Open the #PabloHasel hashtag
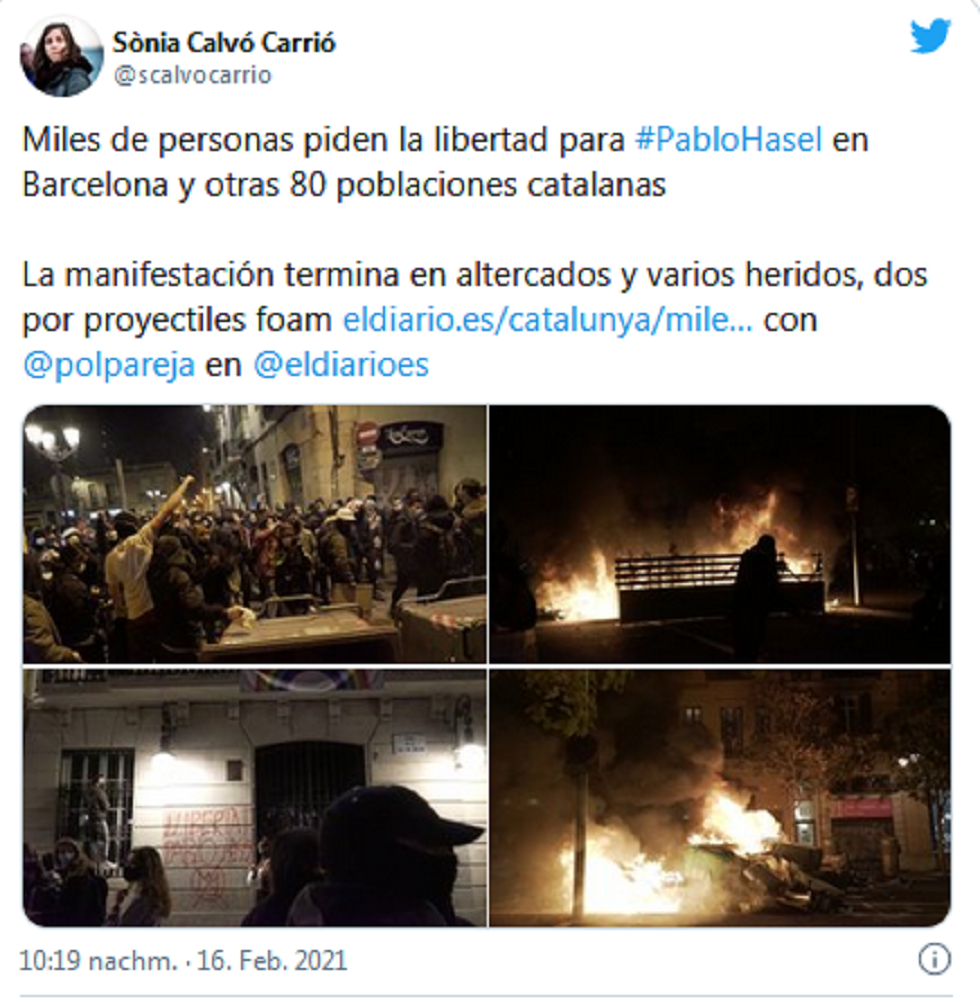 (728, 140)
